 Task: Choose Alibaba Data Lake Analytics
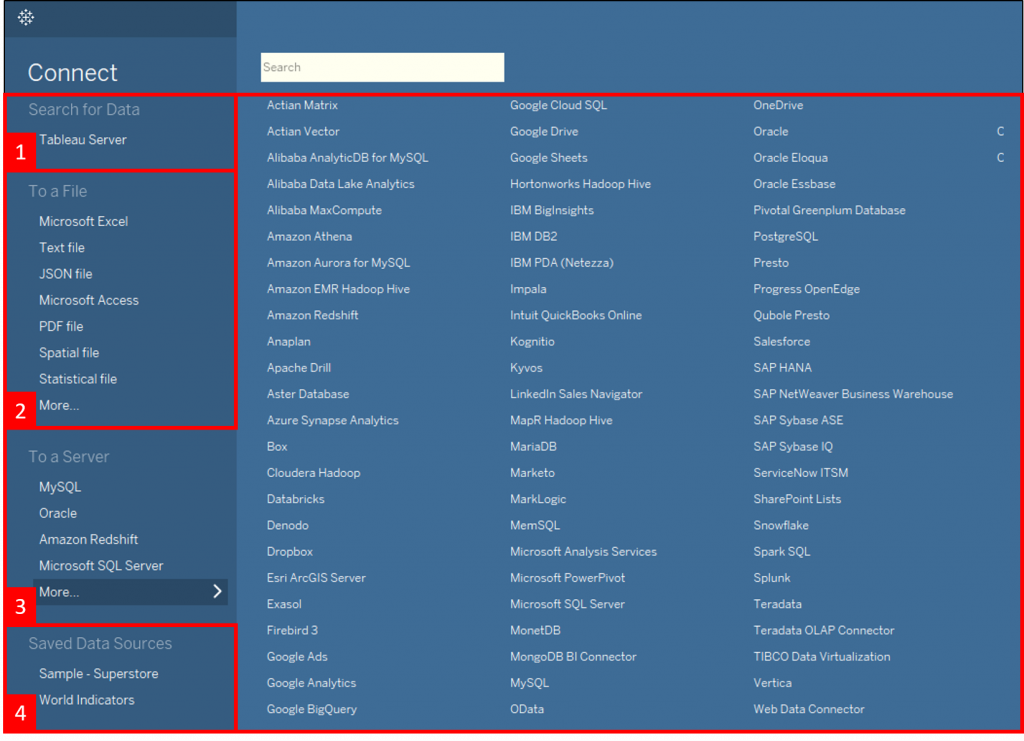[340, 184]
